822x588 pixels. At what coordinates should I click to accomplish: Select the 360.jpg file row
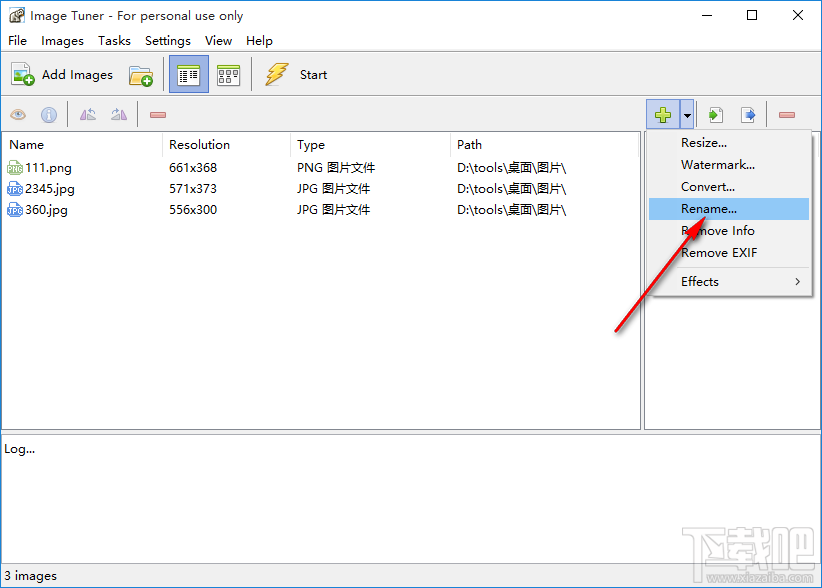321,210
